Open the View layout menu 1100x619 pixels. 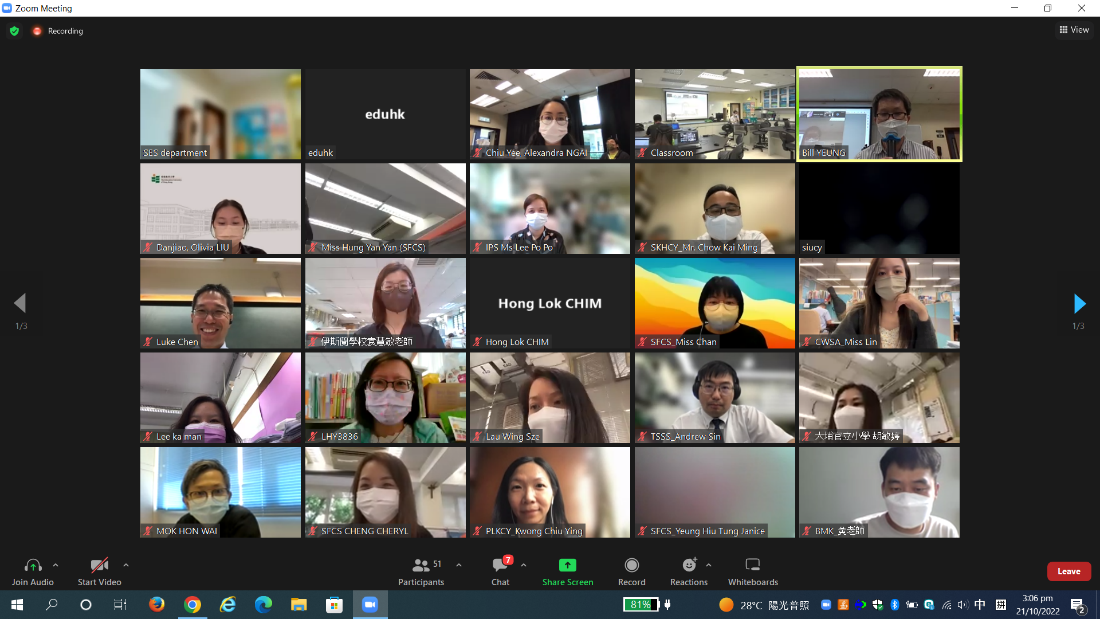click(x=1074, y=30)
